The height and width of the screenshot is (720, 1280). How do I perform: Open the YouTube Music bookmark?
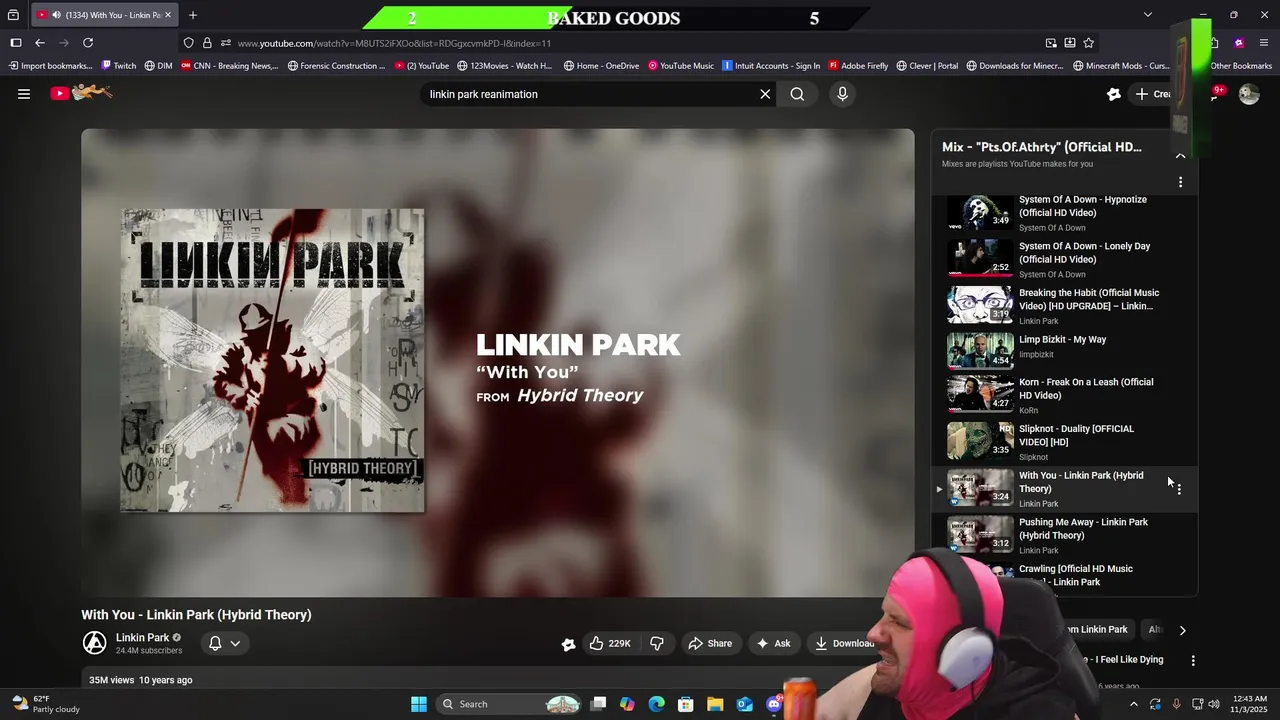pyautogui.click(x=681, y=66)
